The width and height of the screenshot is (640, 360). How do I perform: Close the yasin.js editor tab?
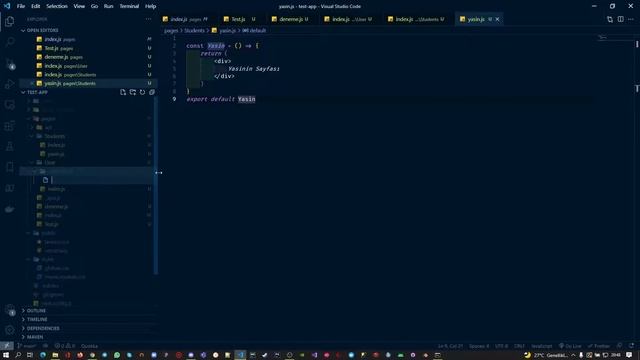pos(497,19)
